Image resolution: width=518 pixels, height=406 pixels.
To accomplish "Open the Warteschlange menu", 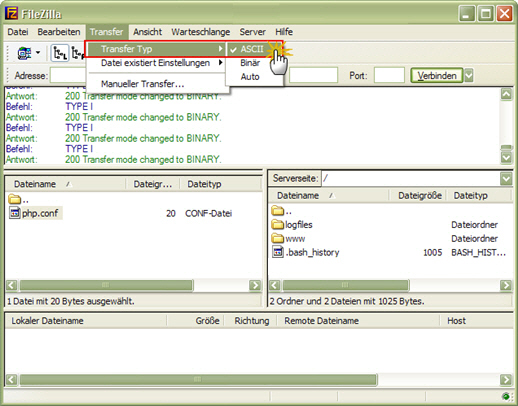I will 201,32.
